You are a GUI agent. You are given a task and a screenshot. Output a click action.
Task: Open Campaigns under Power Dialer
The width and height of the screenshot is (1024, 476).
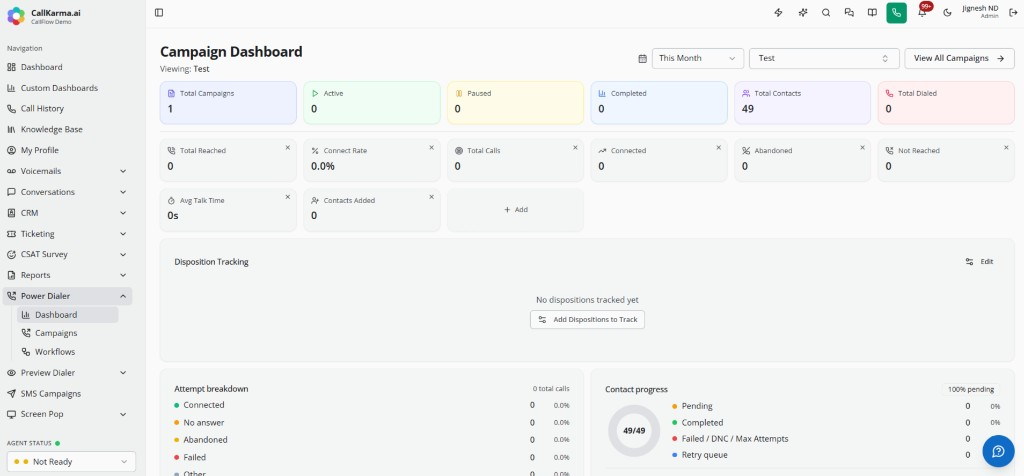68,333
